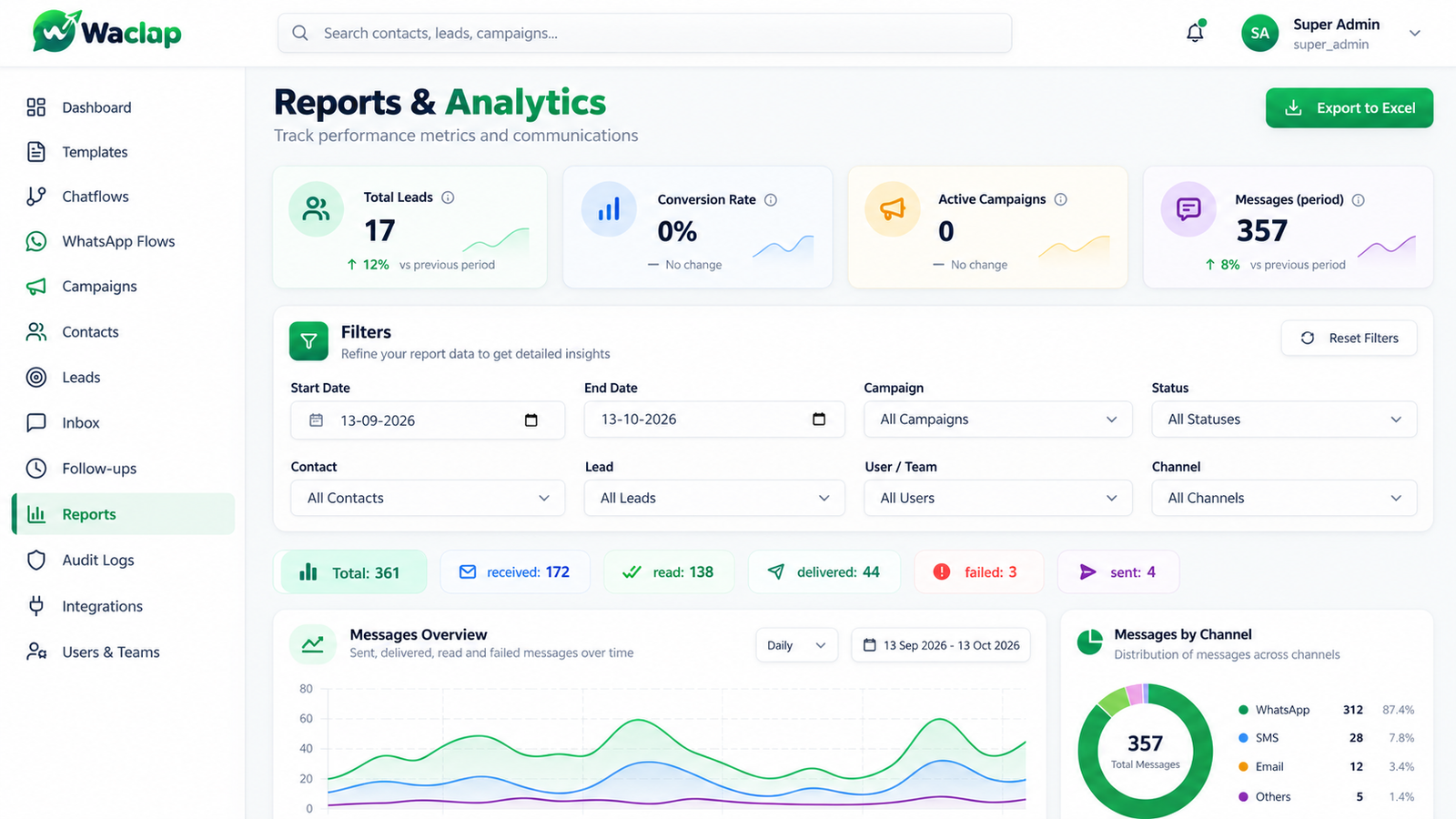The image size is (1456, 819).
Task: Click the Leads target icon in sidebar
Action: point(36,377)
